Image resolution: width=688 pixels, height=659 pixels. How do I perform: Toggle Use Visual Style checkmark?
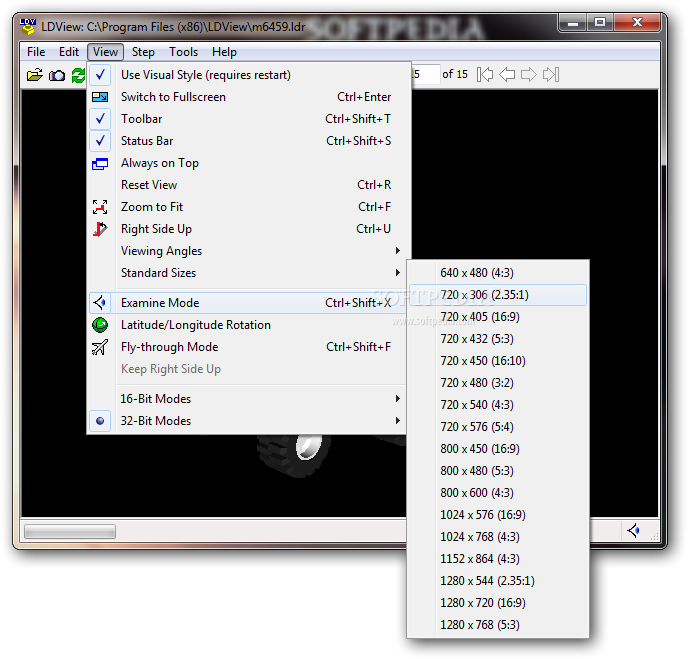(100, 75)
